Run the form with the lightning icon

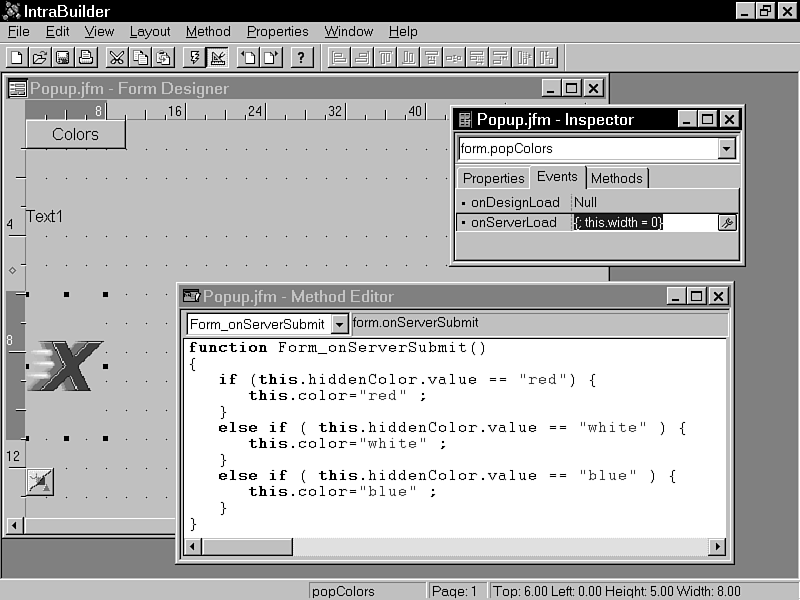tap(195, 57)
